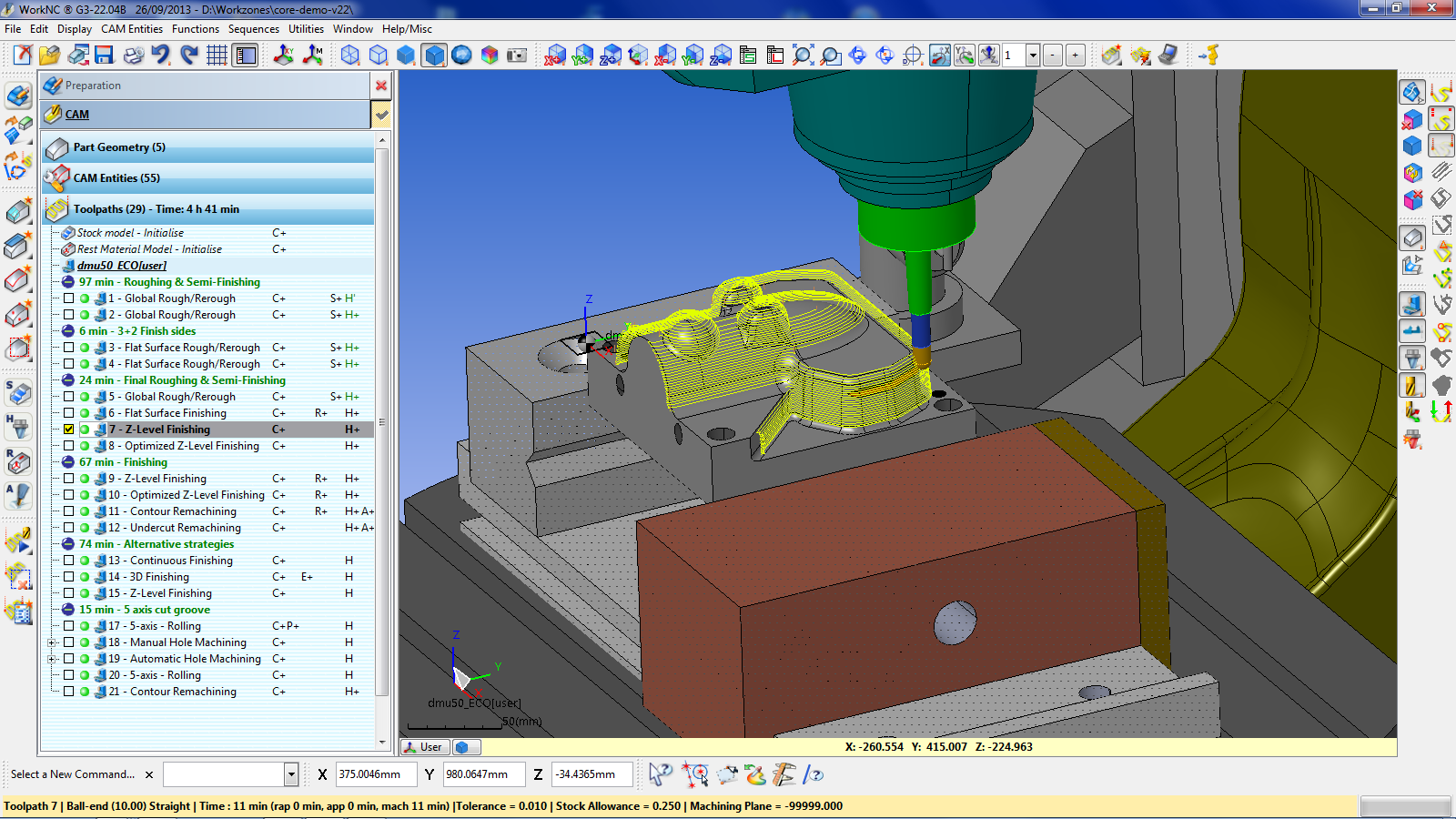Open the command selection combo box dropdown
This screenshot has height=819, width=1456.
point(291,774)
